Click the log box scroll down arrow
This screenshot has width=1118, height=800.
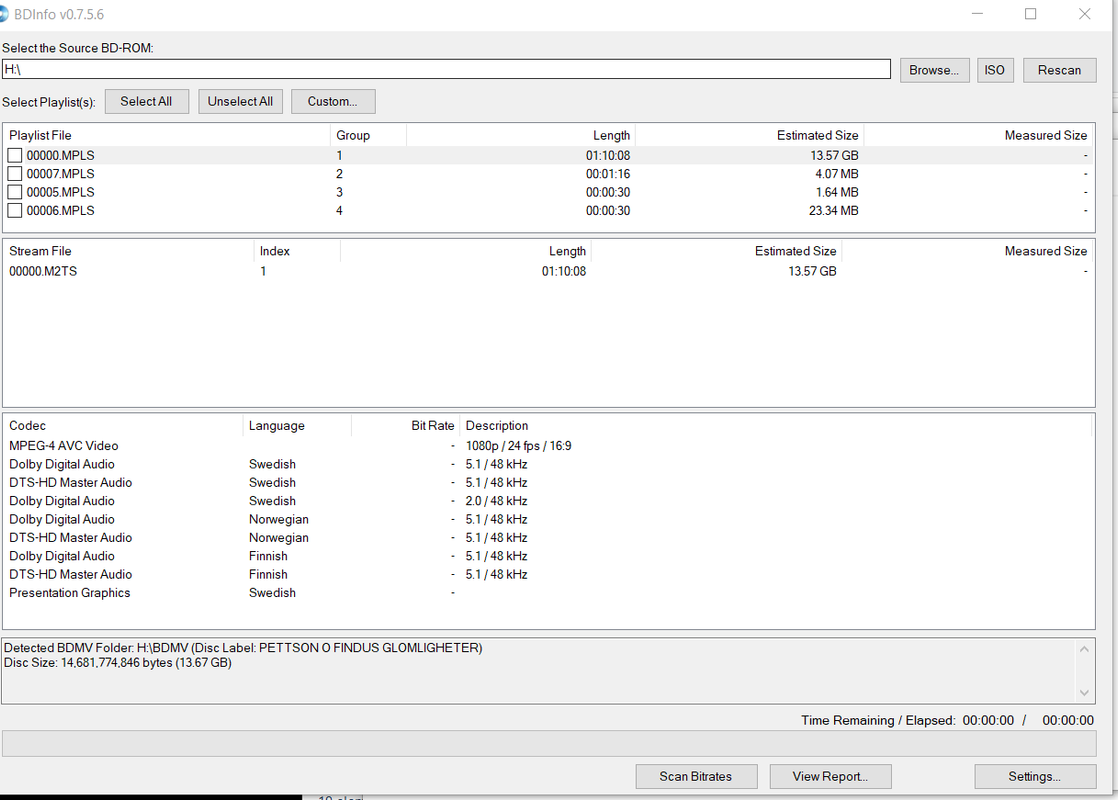1084,693
